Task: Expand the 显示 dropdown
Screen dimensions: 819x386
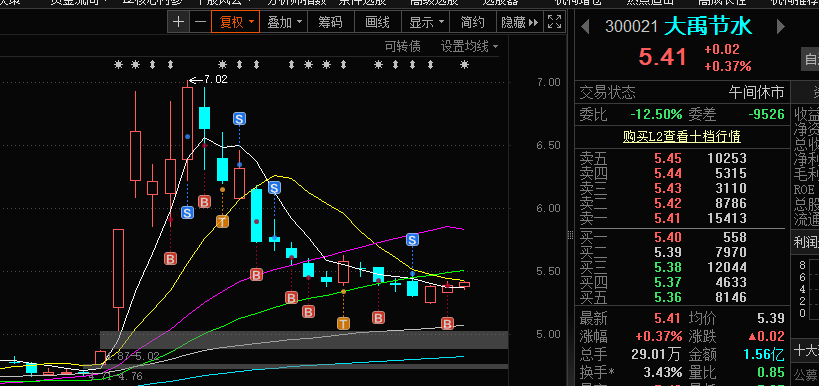Action: click(426, 22)
